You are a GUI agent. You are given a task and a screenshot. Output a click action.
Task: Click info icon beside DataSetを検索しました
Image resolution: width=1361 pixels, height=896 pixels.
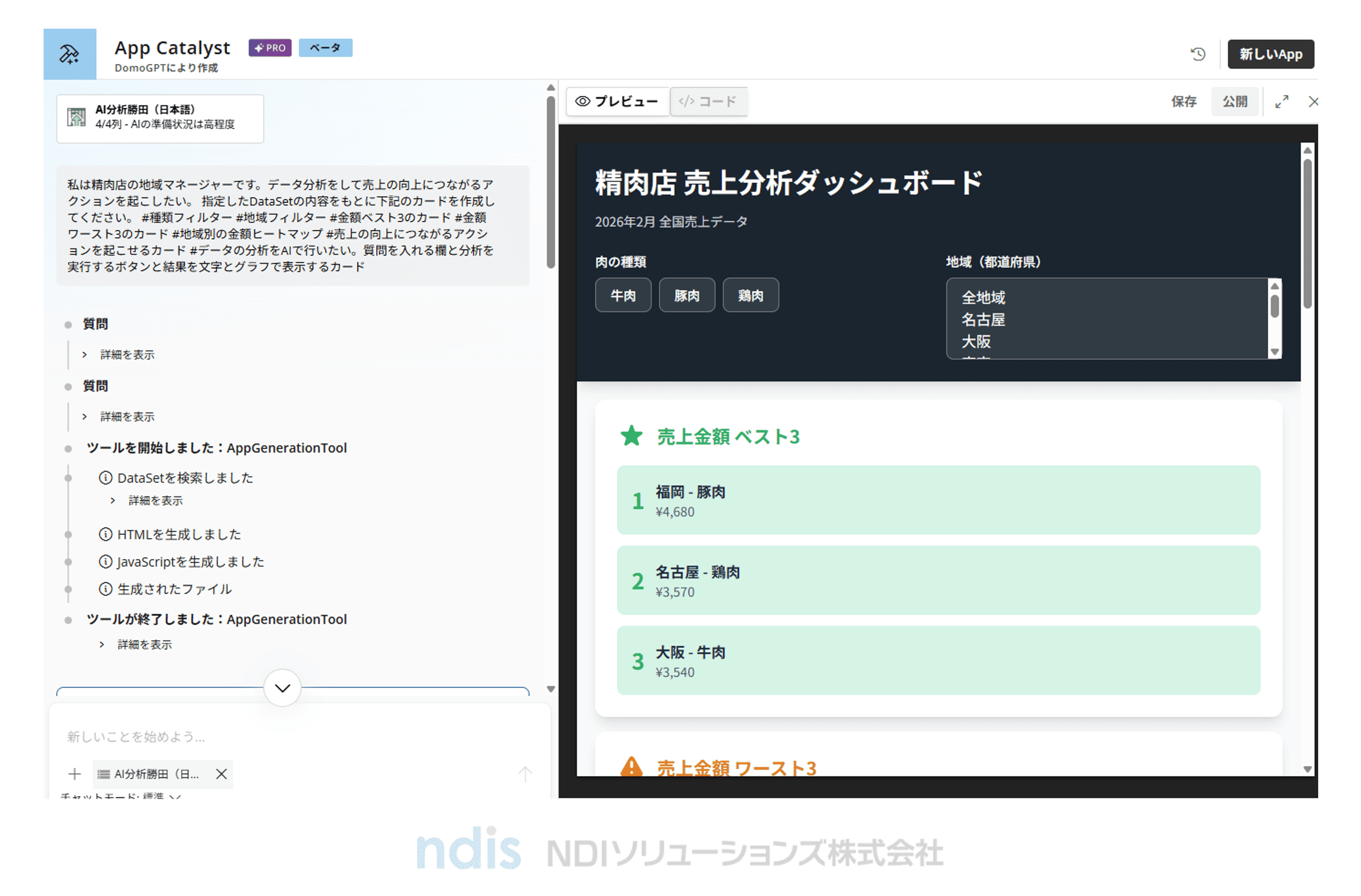[x=105, y=477]
